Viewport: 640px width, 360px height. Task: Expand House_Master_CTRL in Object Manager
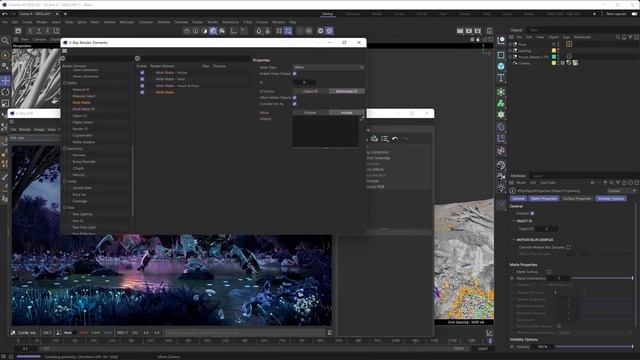(510, 57)
